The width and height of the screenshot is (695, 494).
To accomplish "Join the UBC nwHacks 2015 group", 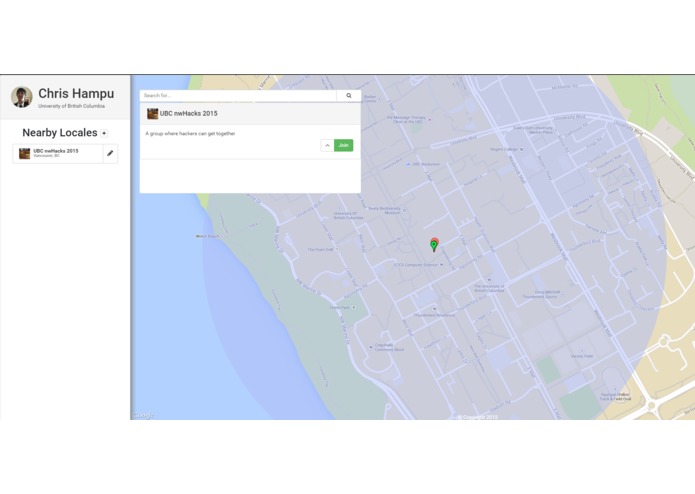I will pyautogui.click(x=344, y=145).
